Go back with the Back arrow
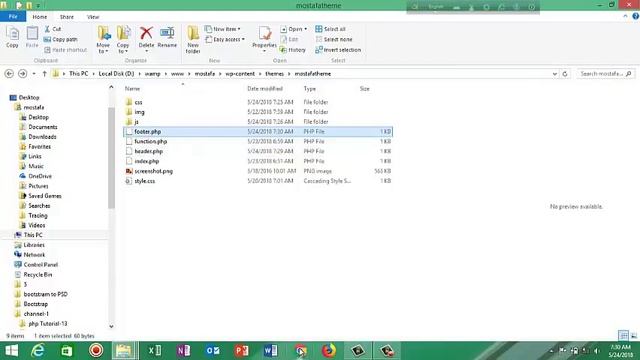 [x=9, y=73]
